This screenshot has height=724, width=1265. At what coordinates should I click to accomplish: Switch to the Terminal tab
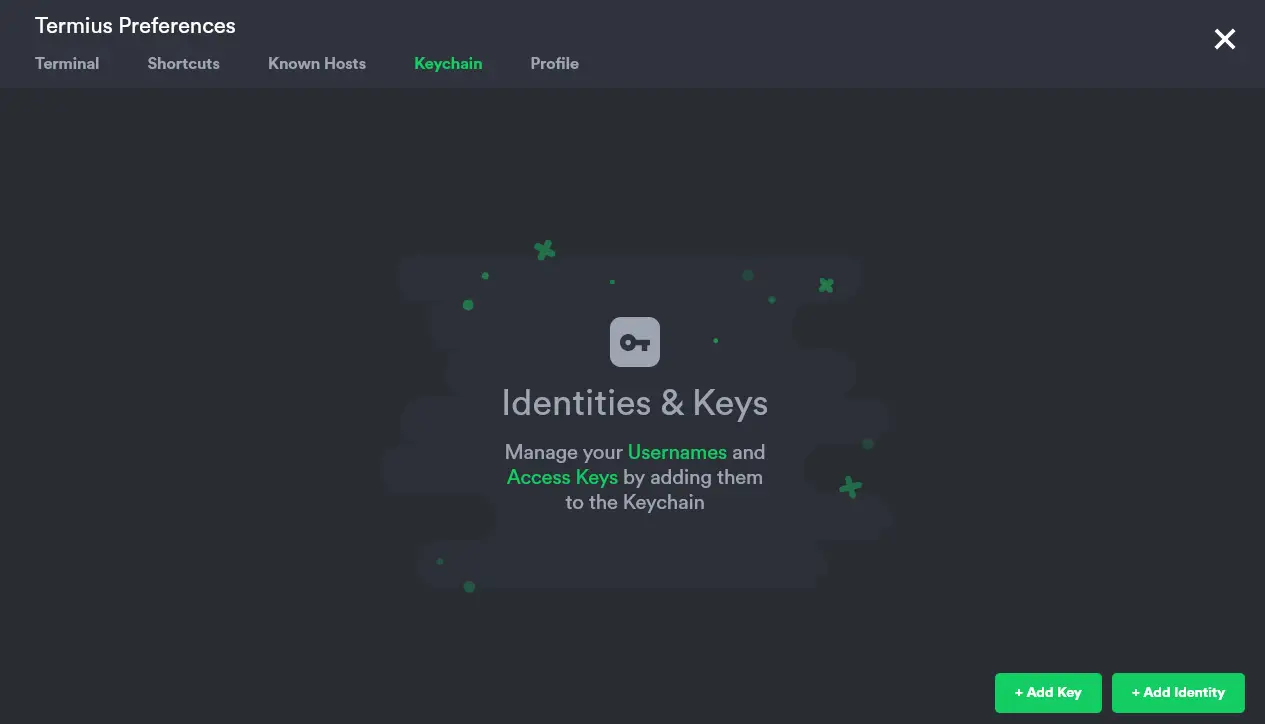67,63
